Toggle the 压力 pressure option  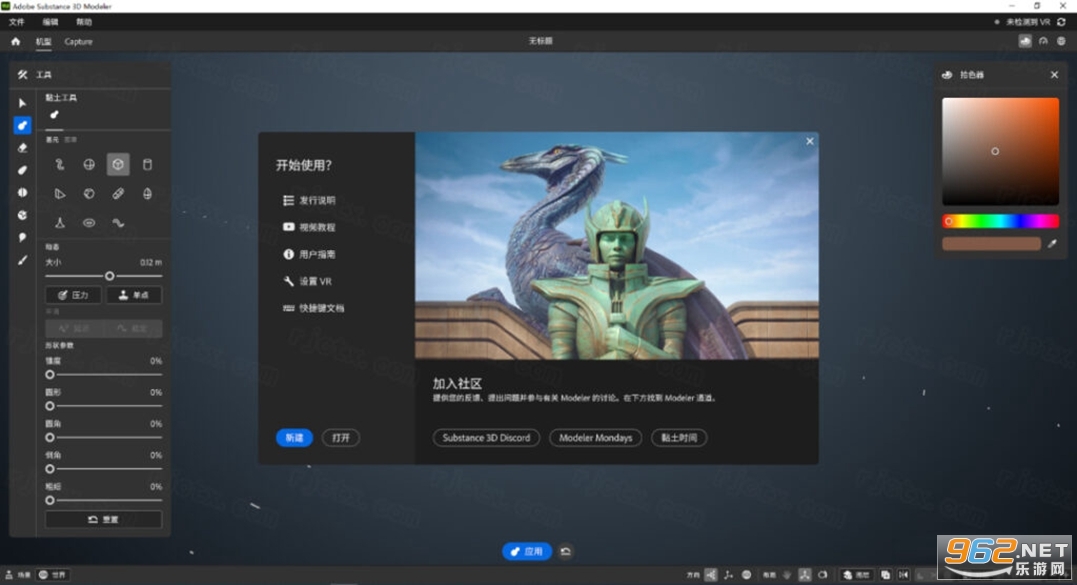[73, 295]
